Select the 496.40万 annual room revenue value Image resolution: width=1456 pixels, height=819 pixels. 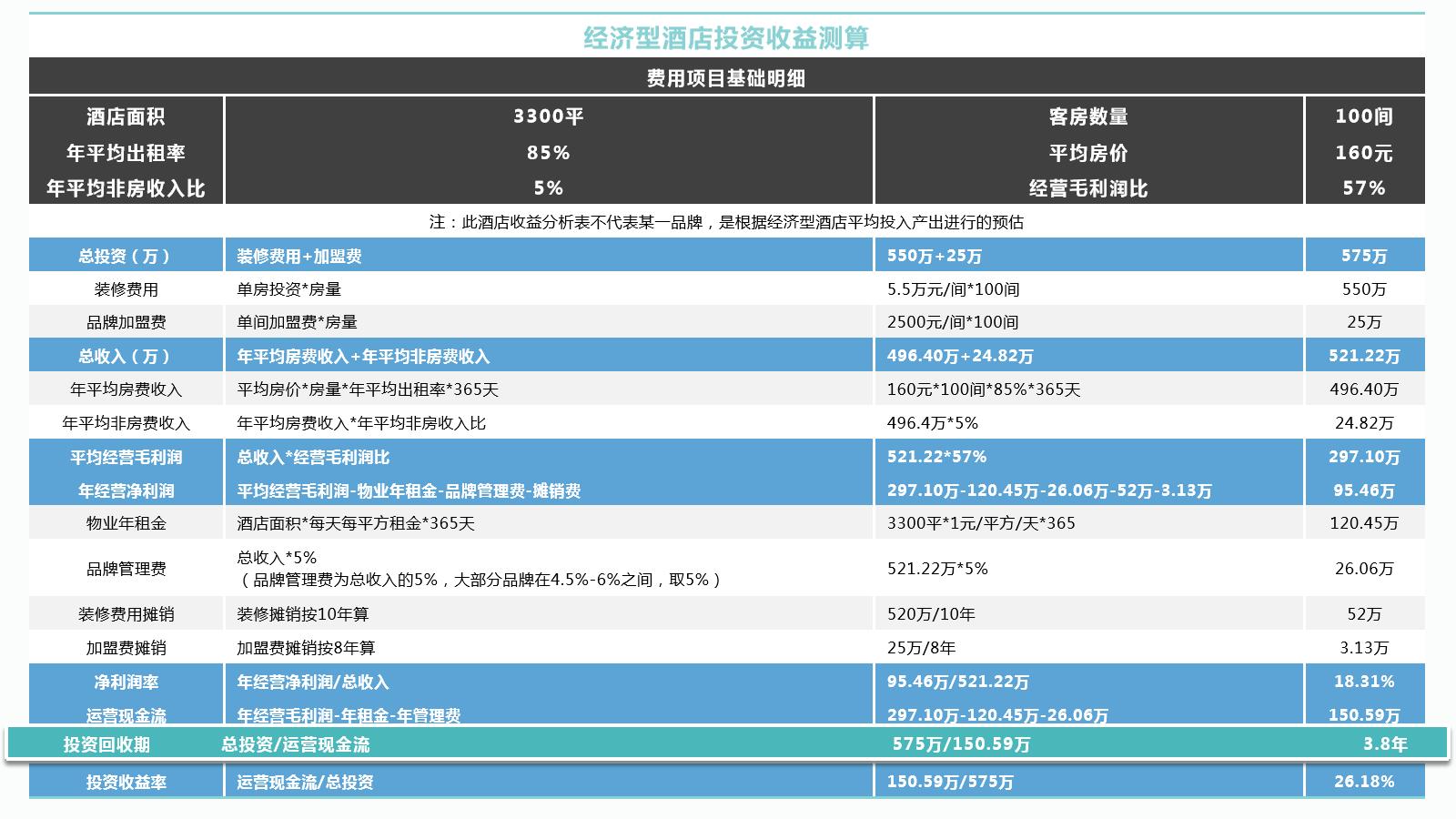(x=1365, y=390)
